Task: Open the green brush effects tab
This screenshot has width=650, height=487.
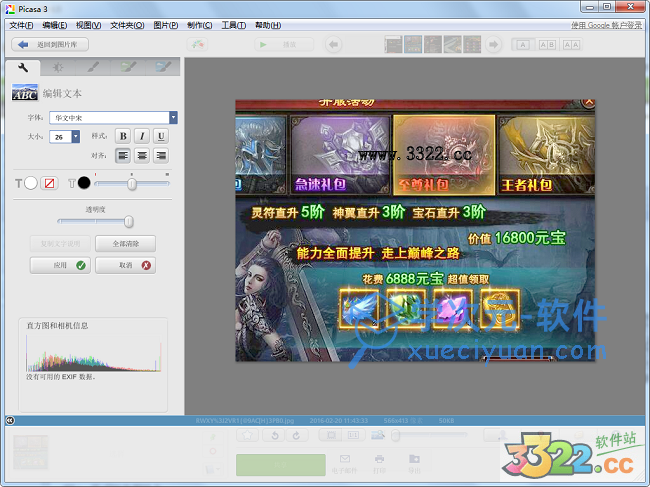Action: click(x=128, y=68)
